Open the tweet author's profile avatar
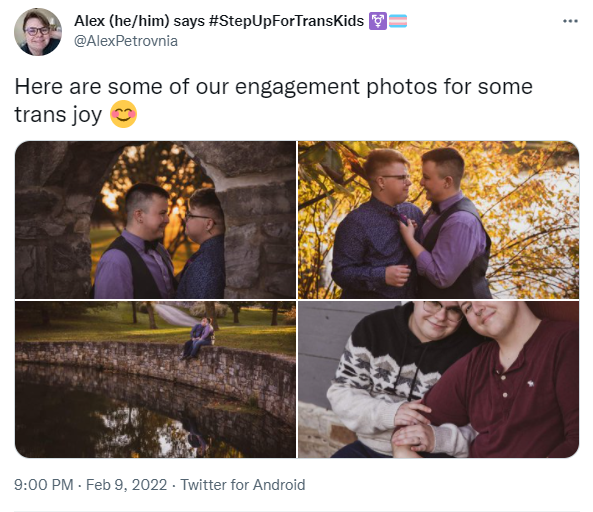Image resolution: width=593 pixels, height=512 pixels. [38, 32]
